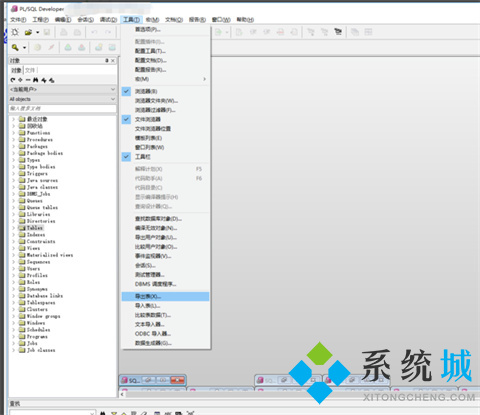Click the binoculars find icon in browser
The width and height of the screenshot is (480, 415).
click(x=36, y=80)
